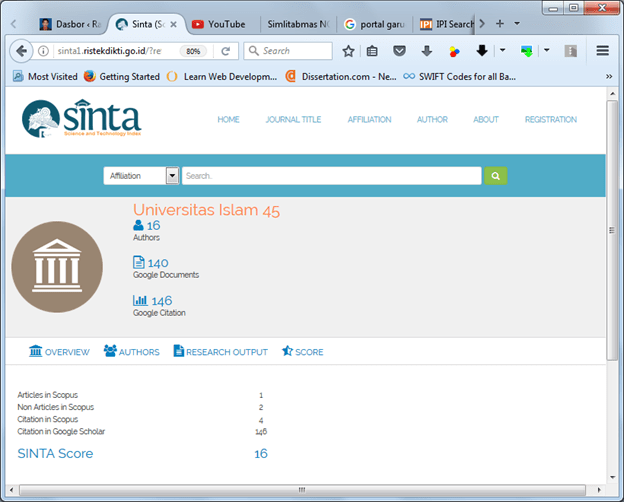
Task: Show more bookmarks toolbar items chevron
Action: coord(609,76)
